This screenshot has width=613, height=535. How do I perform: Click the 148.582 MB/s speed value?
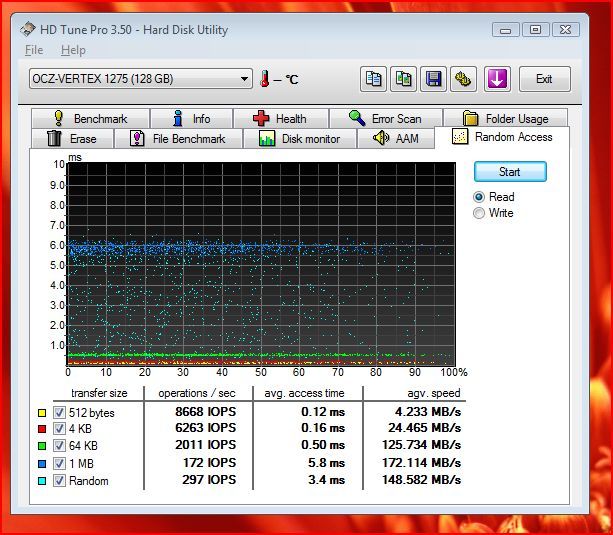pos(421,480)
